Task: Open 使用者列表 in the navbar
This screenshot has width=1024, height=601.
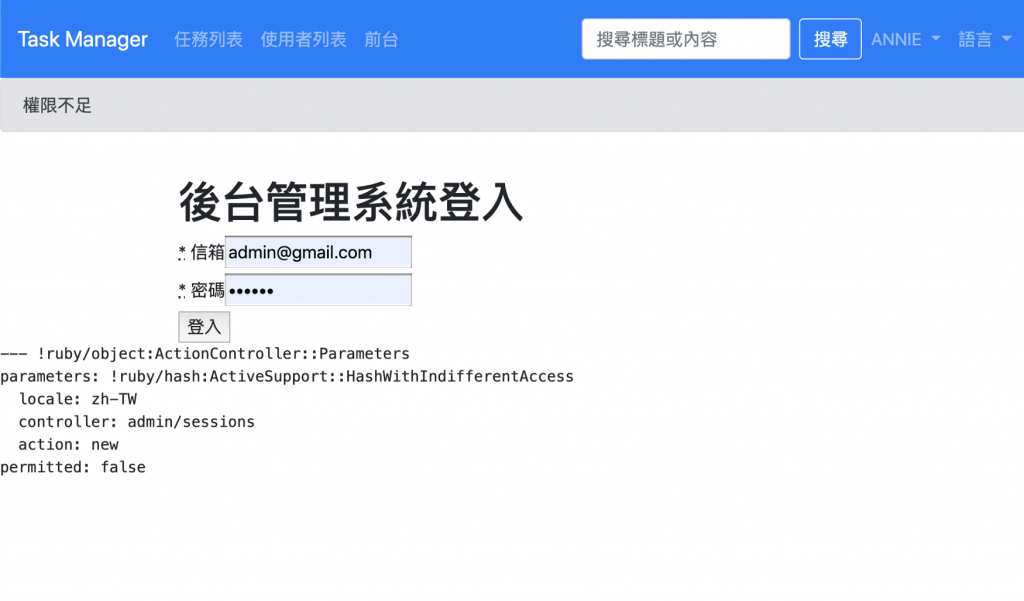Action: tap(303, 39)
